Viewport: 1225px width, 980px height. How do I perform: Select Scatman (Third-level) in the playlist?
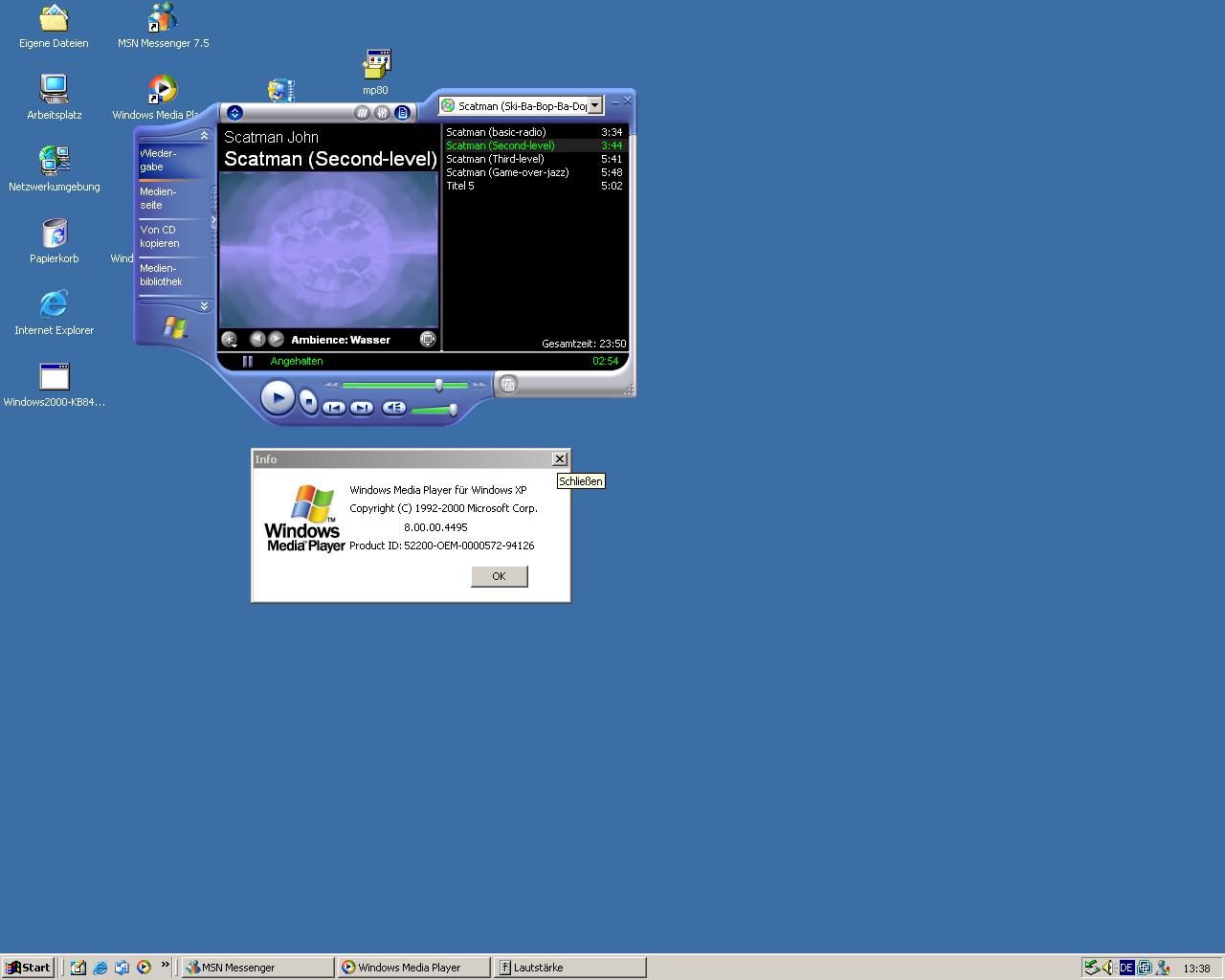[495, 159]
